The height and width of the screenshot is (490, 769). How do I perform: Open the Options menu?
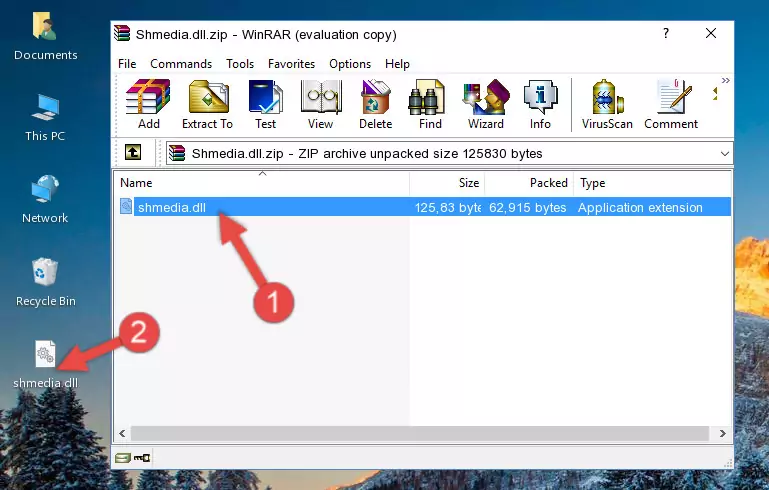coord(350,64)
